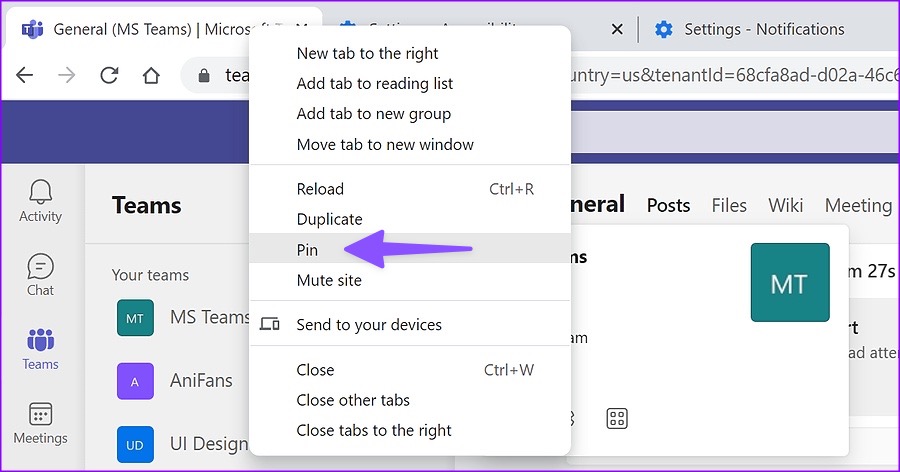900x472 pixels.
Task: Open Activity in Teams sidebar
Action: tap(40, 201)
